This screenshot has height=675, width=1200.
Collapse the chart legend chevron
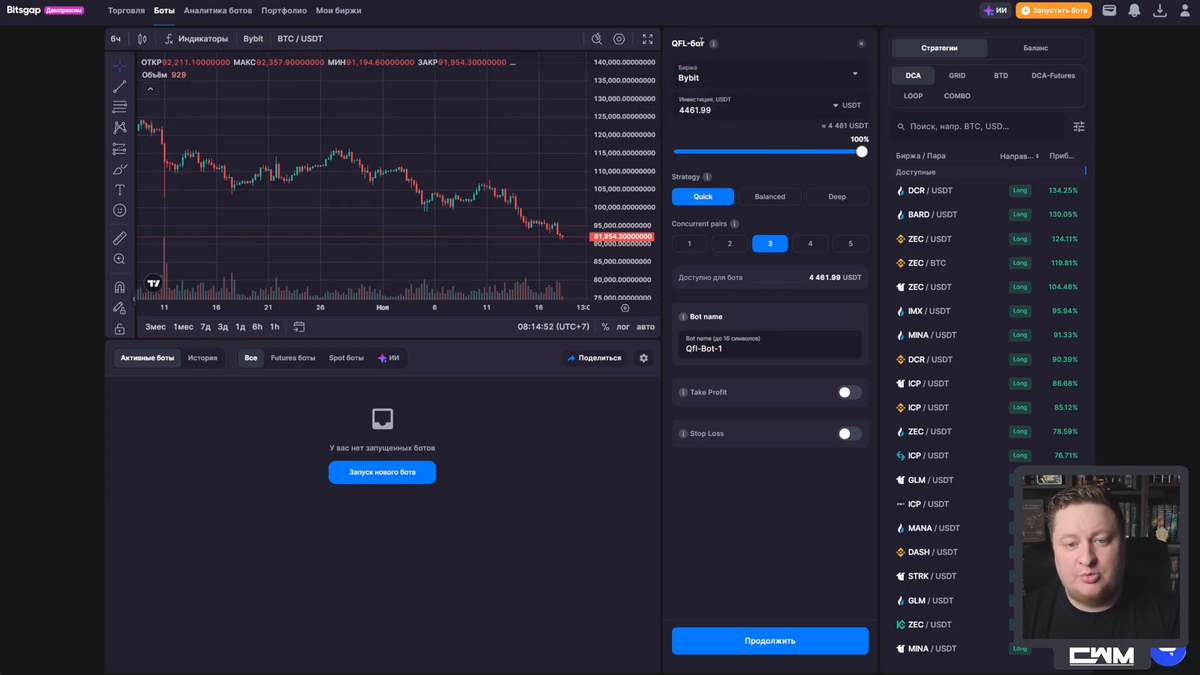coord(150,89)
